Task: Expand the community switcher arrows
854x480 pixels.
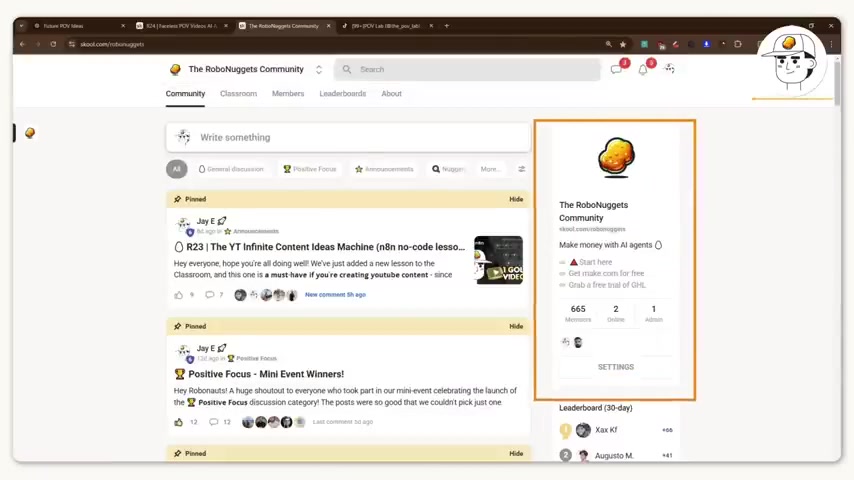Action: pyautogui.click(x=319, y=70)
